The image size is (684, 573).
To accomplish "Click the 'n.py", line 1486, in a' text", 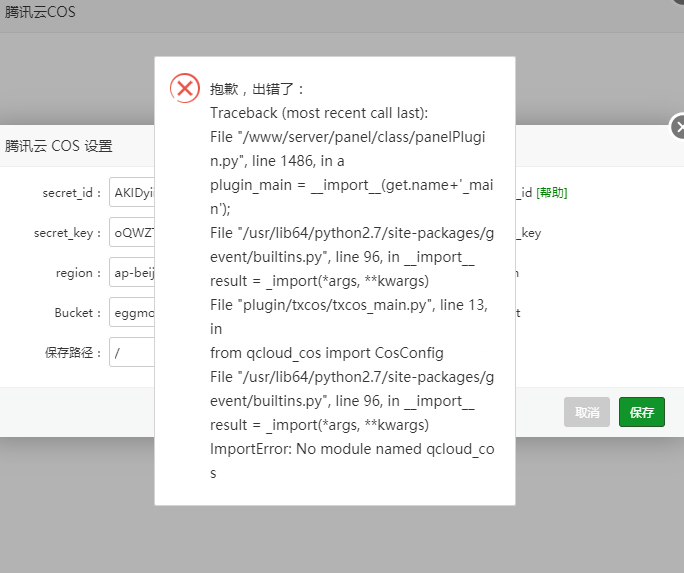I will (277, 161).
